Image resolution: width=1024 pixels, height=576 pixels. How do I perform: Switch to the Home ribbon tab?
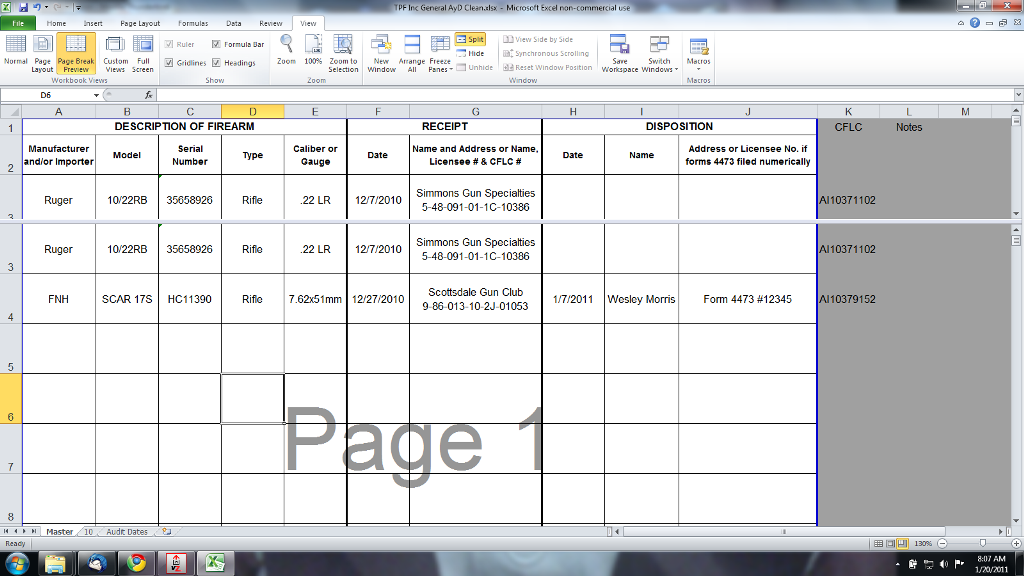click(56, 24)
